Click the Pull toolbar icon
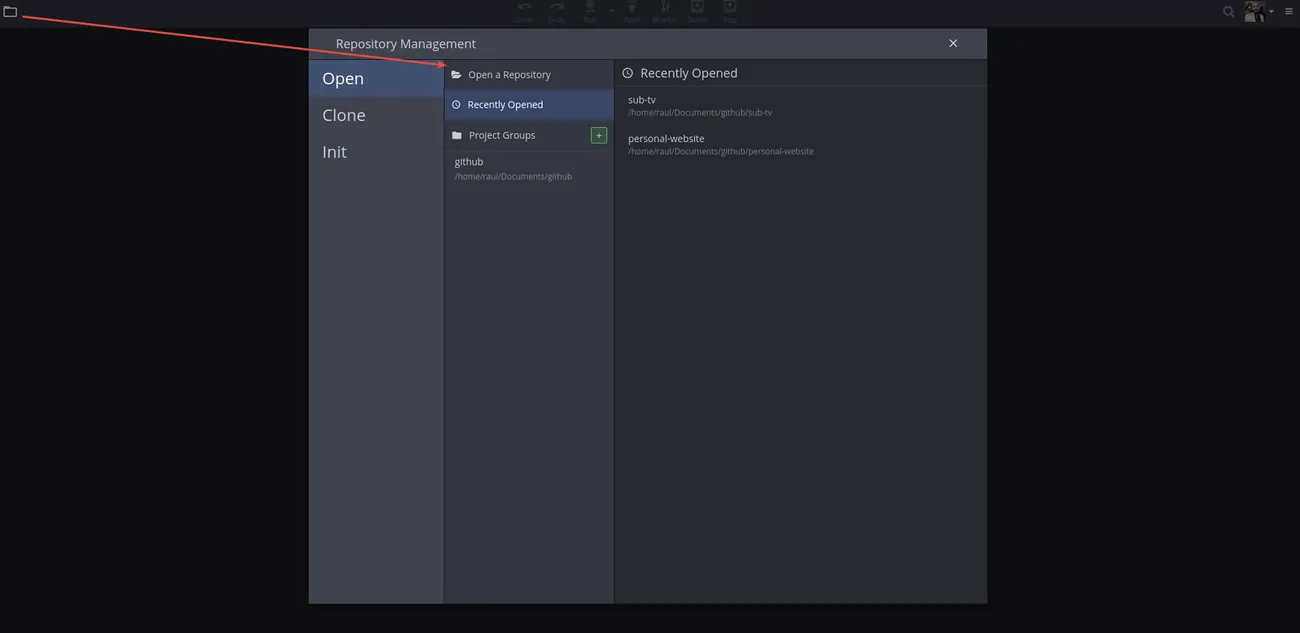The width and height of the screenshot is (1300, 633). (590, 8)
